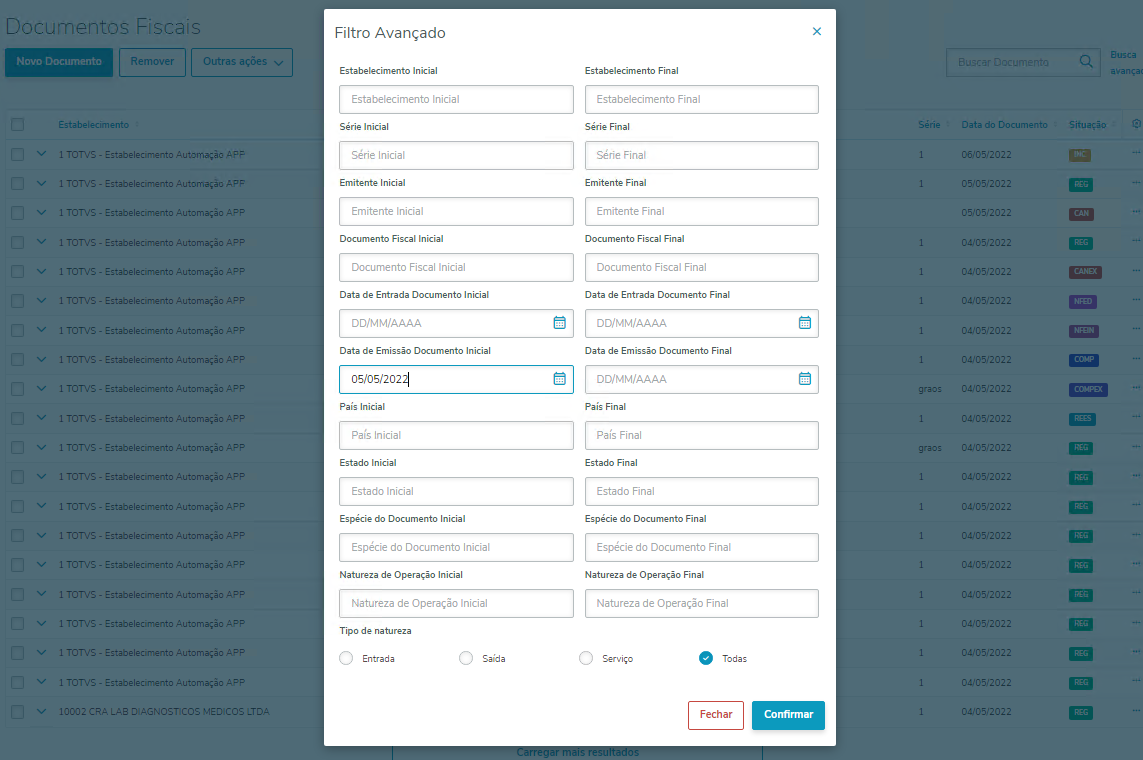The height and width of the screenshot is (760, 1143).
Task: Expand the CRA LAB DIAGNOSTICOS MEDICOS row
Action: [42, 712]
